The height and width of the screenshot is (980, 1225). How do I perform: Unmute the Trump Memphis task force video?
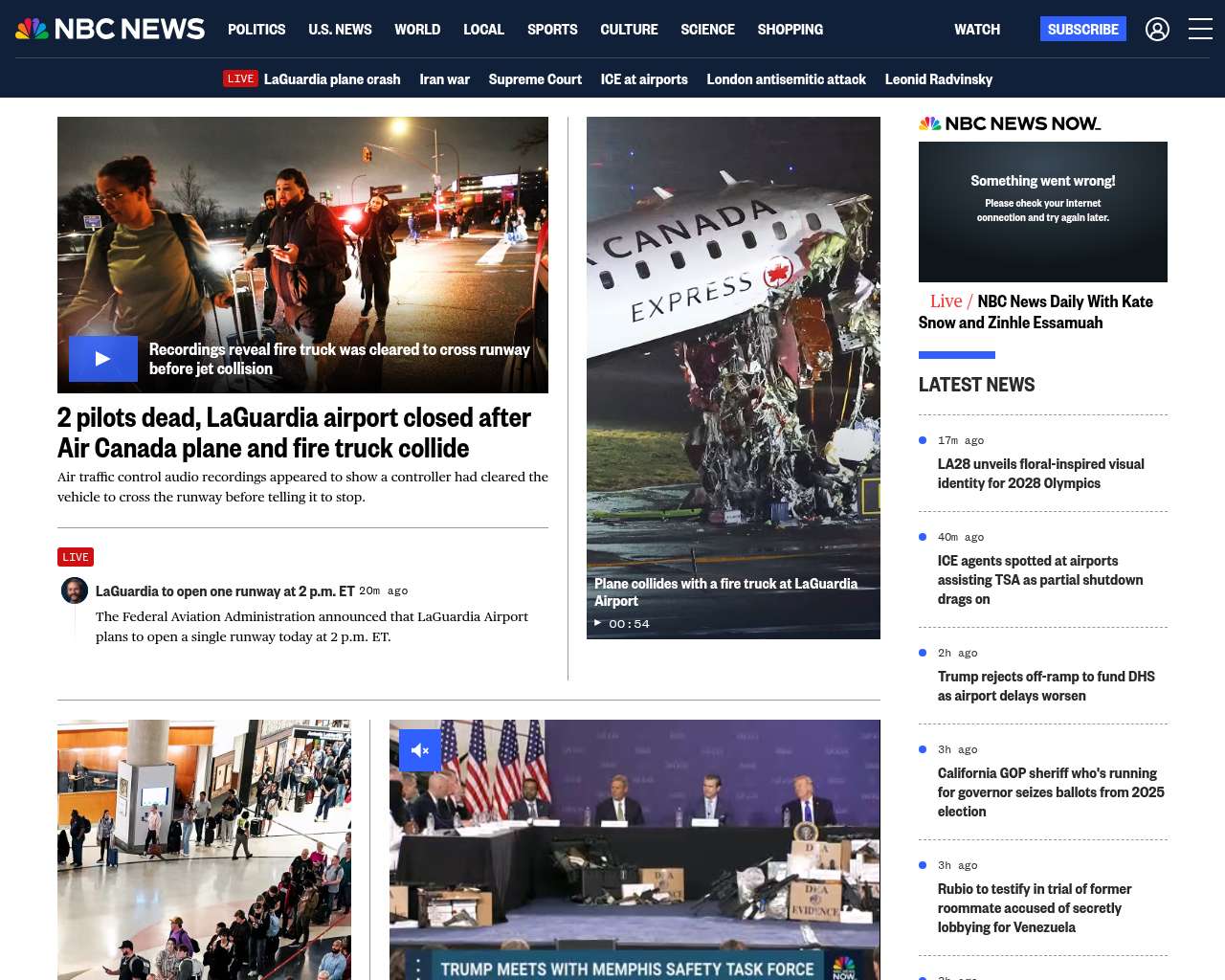coord(420,750)
